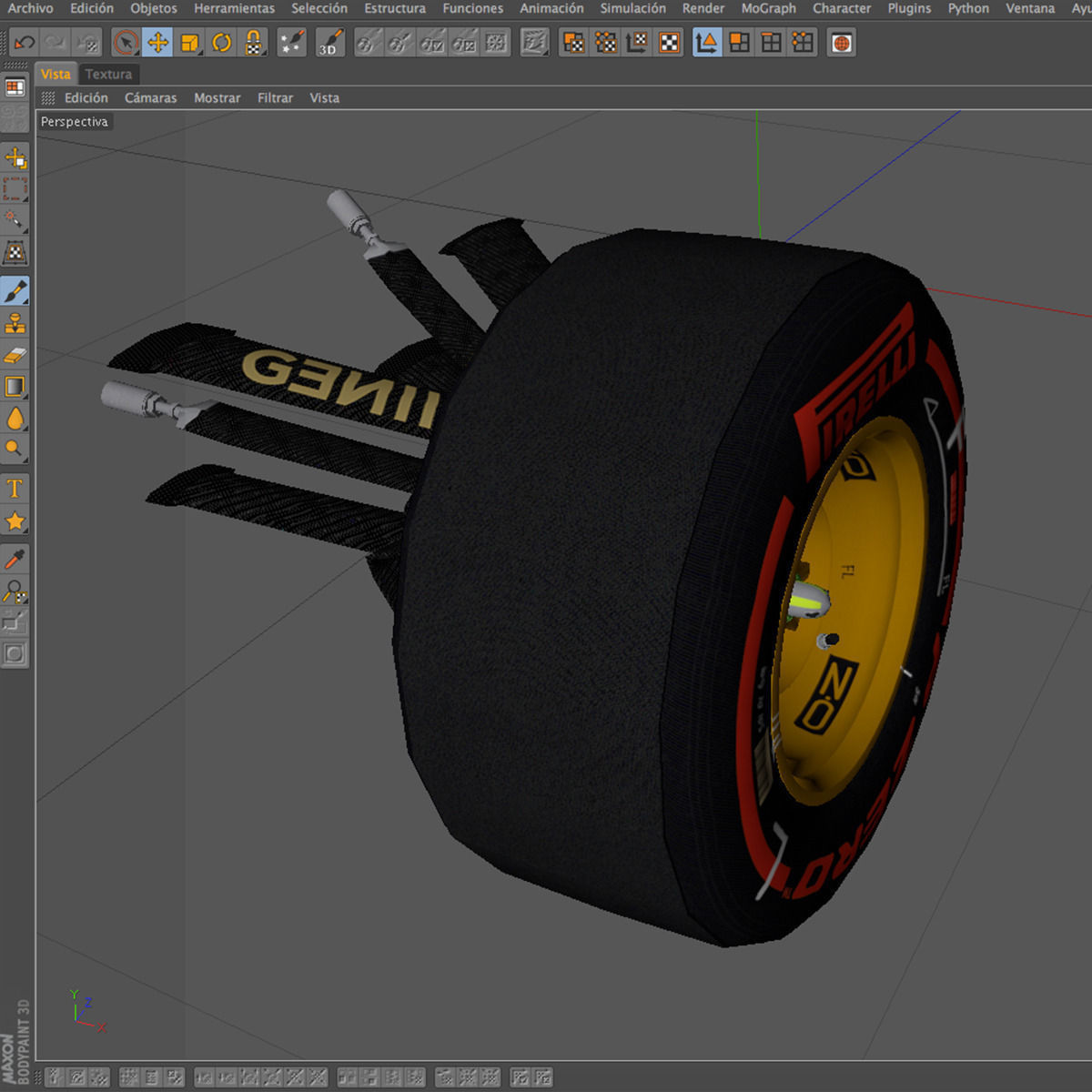Image resolution: width=1092 pixels, height=1092 pixels.
Task: Select the four-view grid layout icon
Action: click(771, 42)
